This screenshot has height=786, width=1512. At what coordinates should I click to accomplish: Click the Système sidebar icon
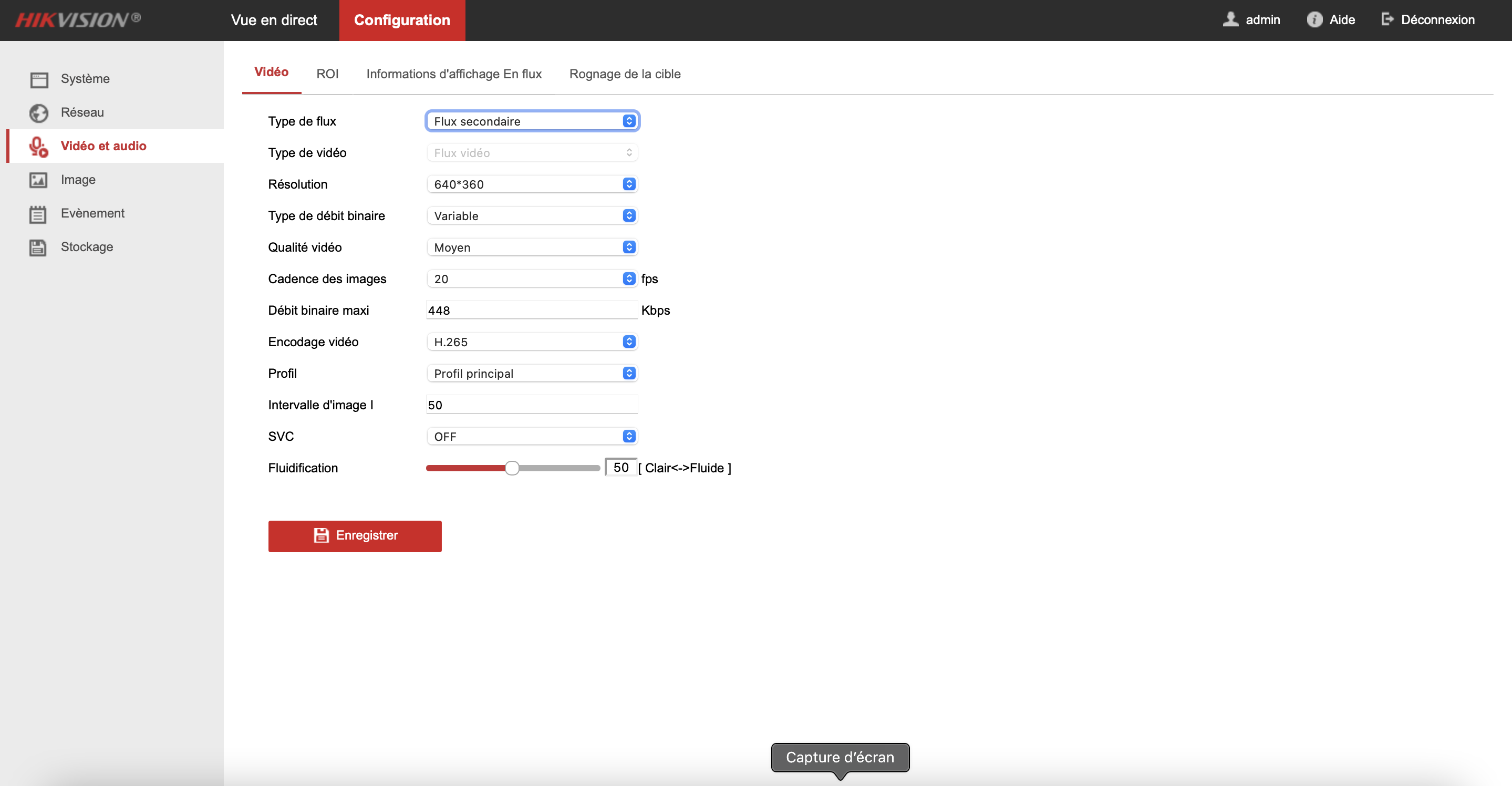point(38,78)
